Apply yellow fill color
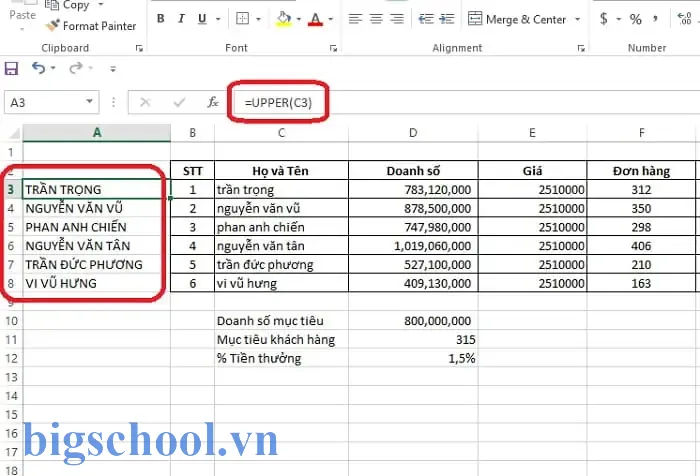 (x=283, y=19)
